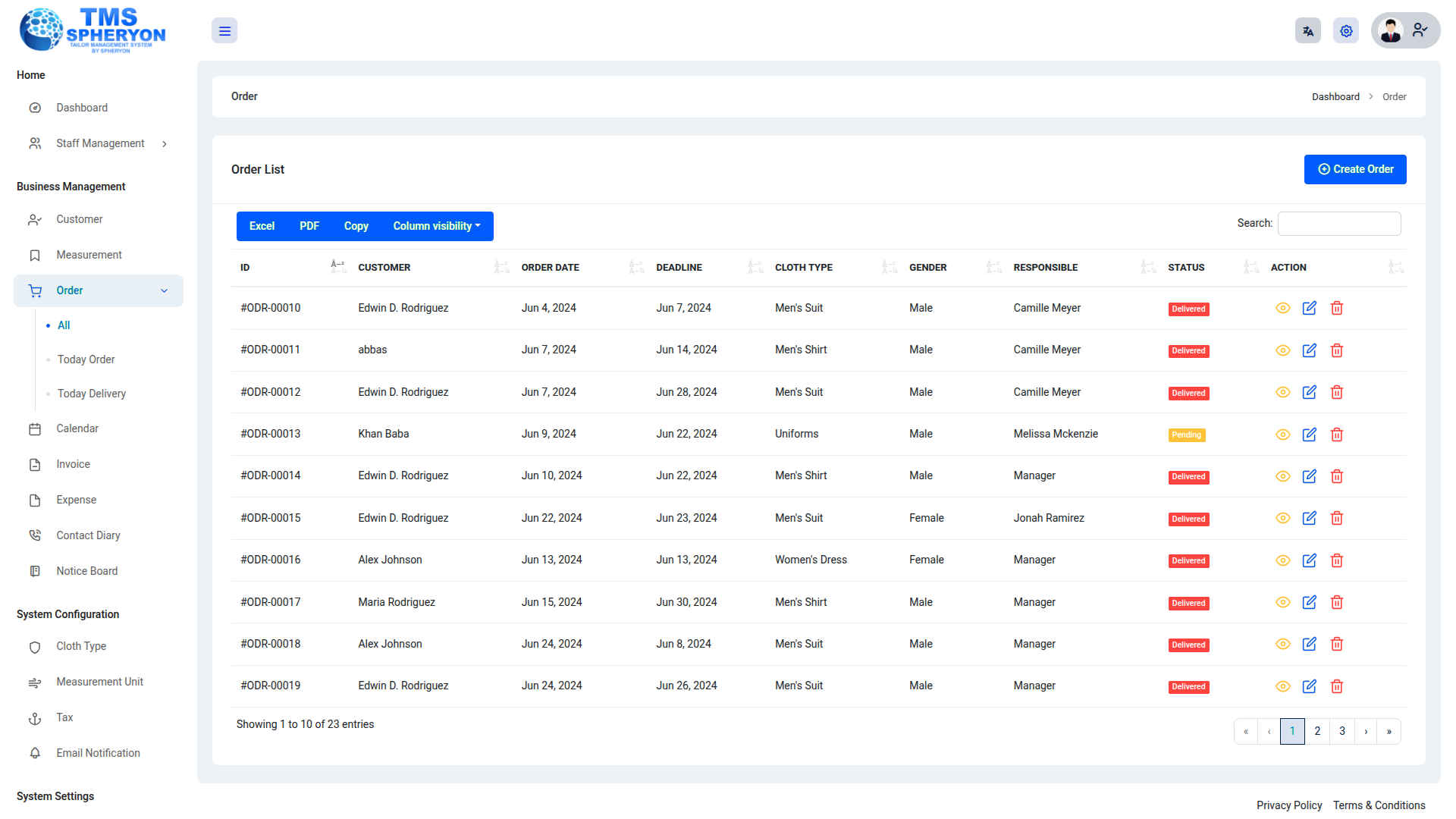Image resolution: width=1456 pixels, height=819 pixels.
Task: Edit order #ODR-00016
Action: pyautogui.click(x=1310, y=560)
